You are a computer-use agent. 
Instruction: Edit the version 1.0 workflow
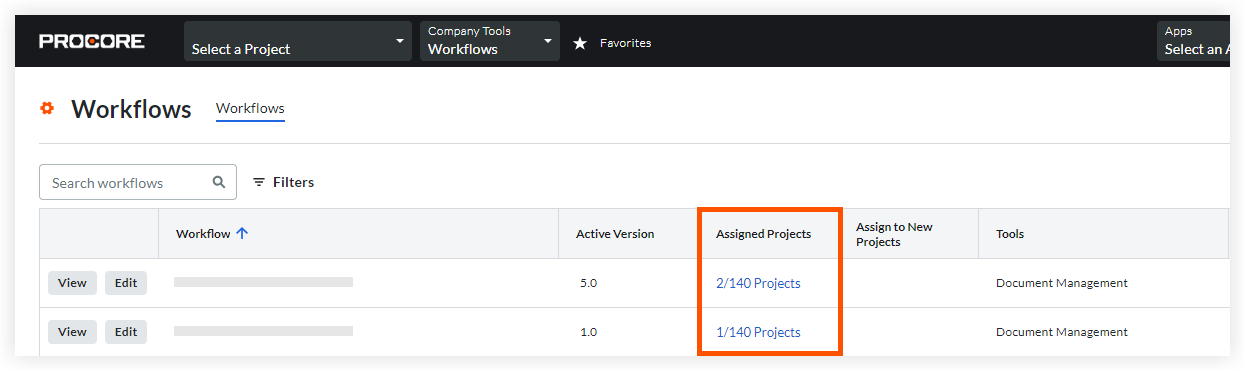126,331
